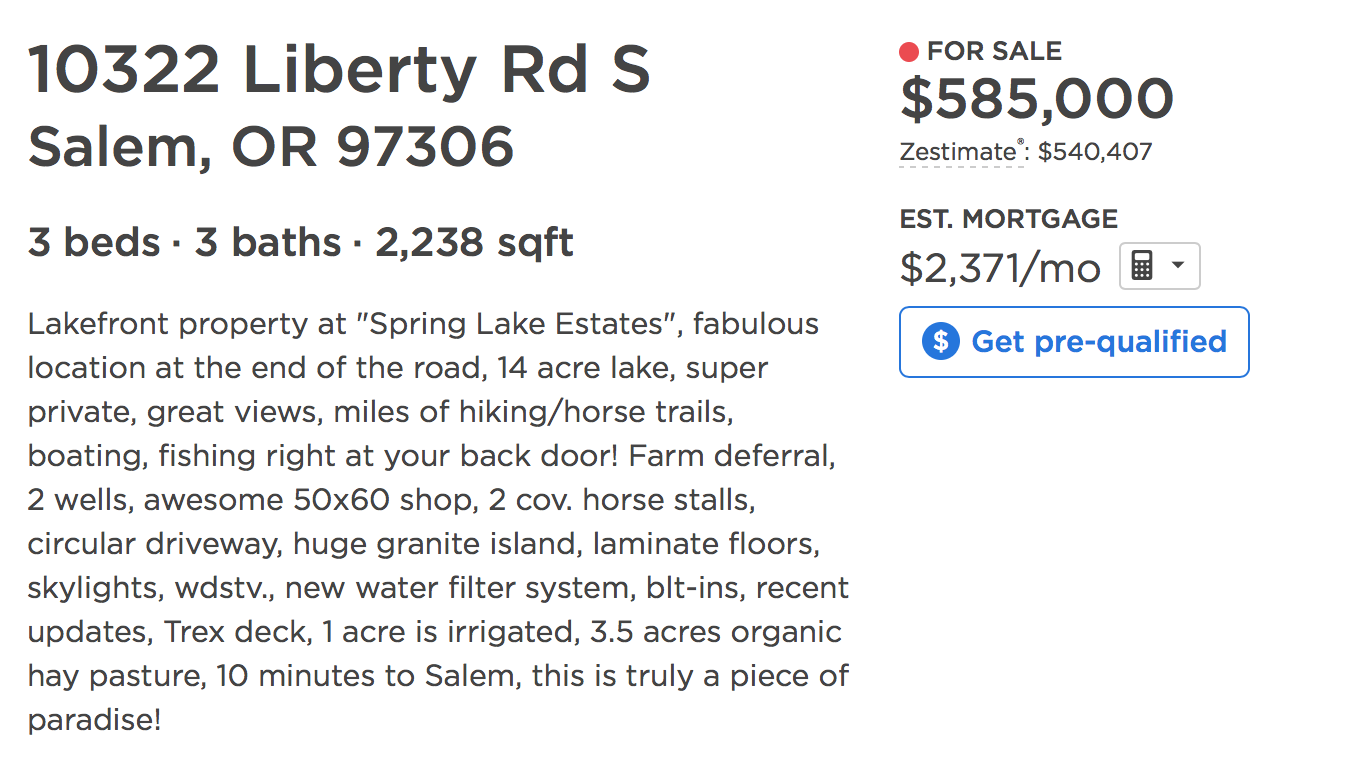The width and height of the screenshot is (1366, 766).
Task: Click the dollar sign icon on pre-qualified button
Action: click(940, 342)
